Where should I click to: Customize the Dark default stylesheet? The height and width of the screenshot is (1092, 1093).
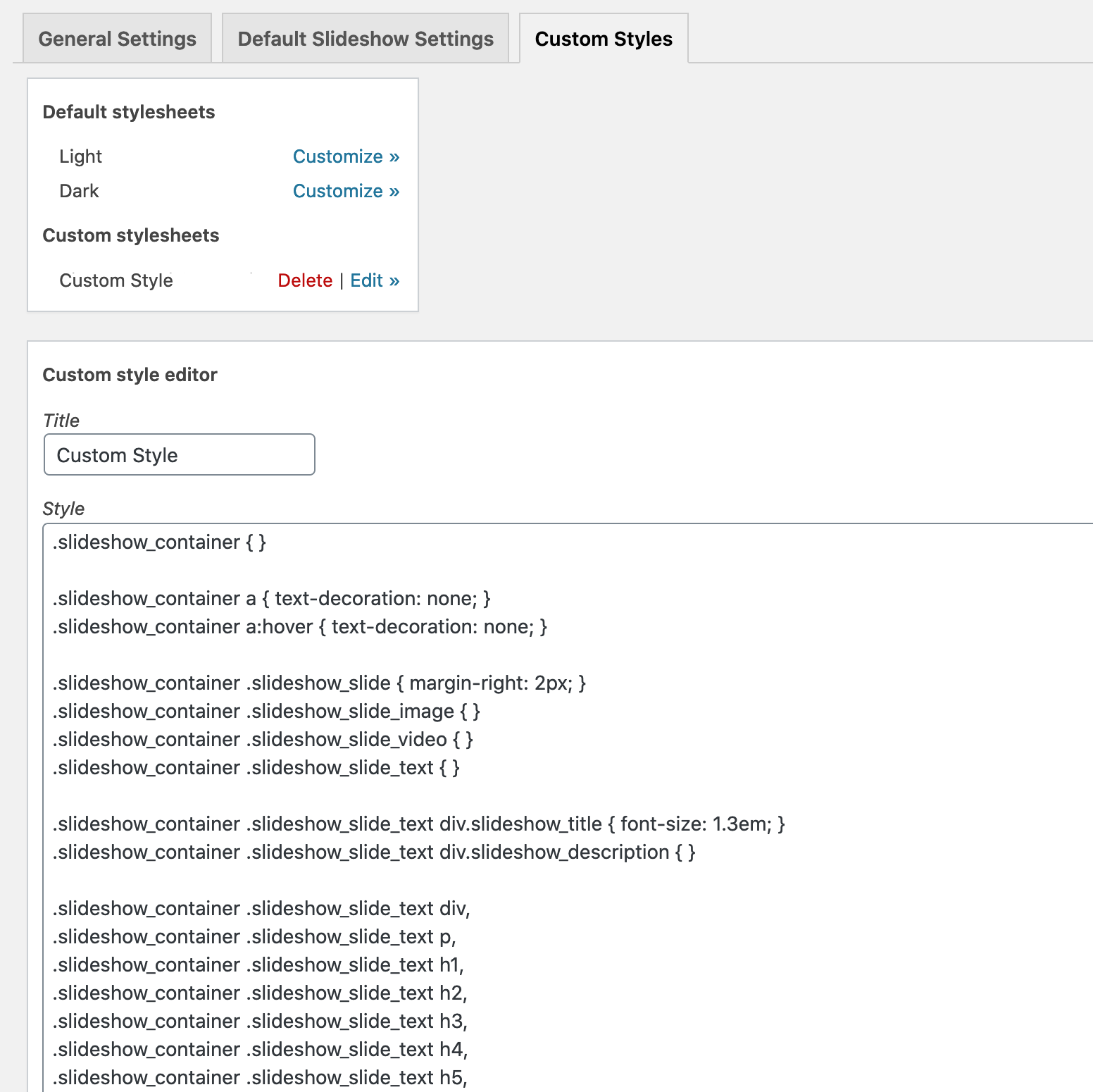pyautogui.click(x=346, y=191)
